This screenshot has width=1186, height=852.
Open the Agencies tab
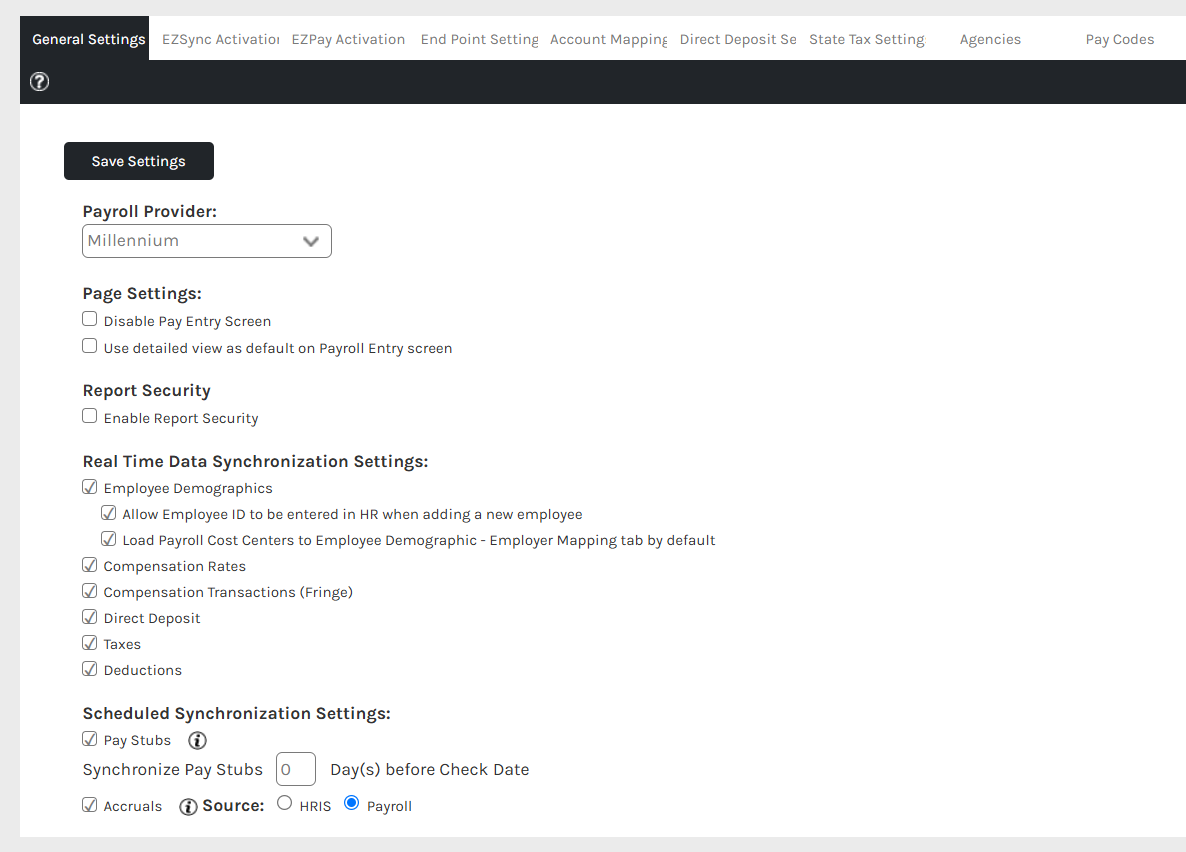tap(990, 39)
